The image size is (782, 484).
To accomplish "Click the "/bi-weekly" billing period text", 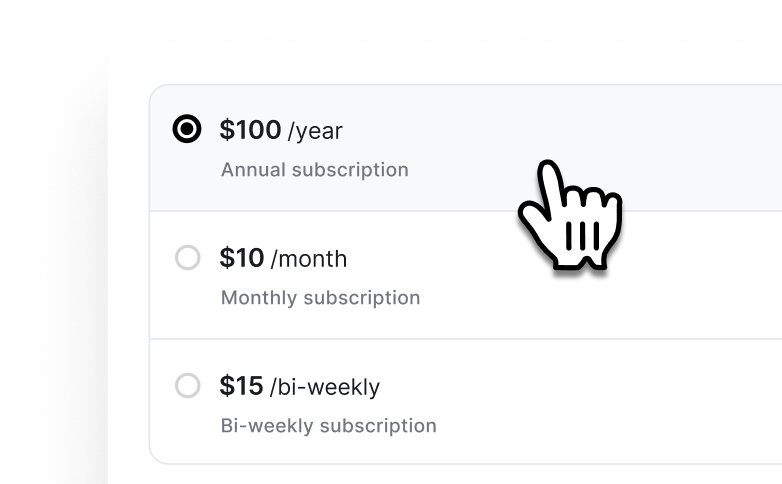I will 325,387.
